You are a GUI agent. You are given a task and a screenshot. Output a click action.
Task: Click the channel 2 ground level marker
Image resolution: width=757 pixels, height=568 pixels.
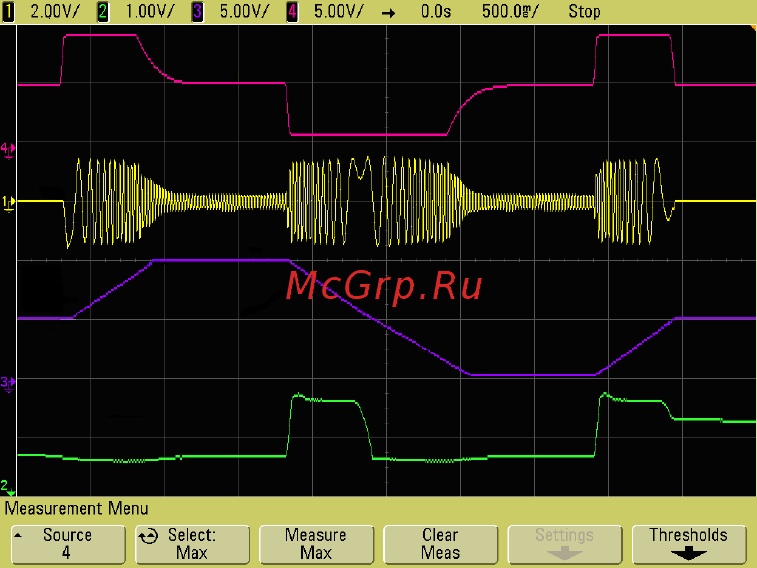pos(7,487)
